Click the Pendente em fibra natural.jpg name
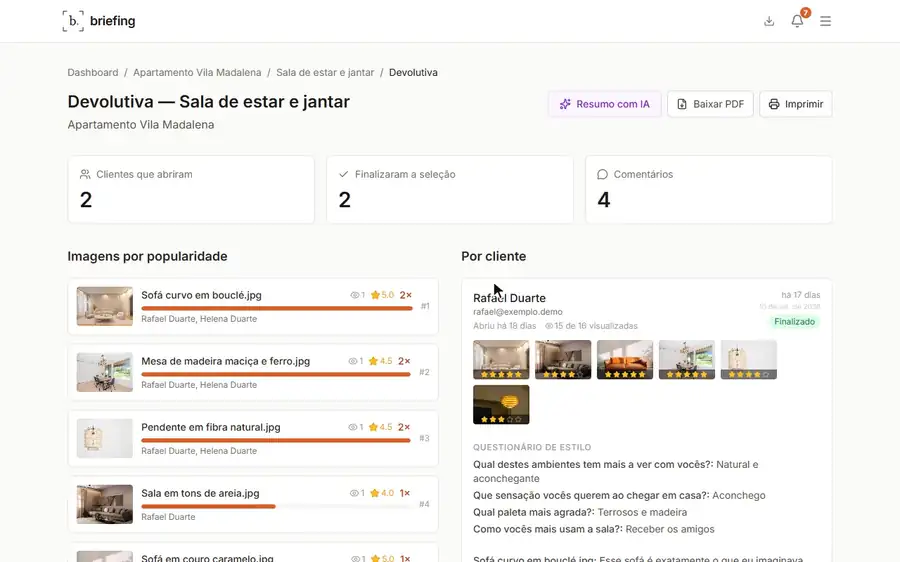Image resolution: width=900 pixels, height=562 pixels. [211, 427]
